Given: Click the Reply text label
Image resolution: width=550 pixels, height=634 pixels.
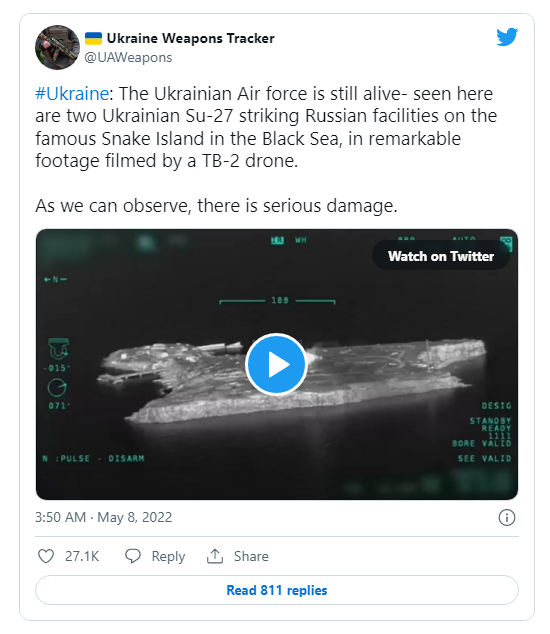Looking at the screenshot, I should point(168,556).
